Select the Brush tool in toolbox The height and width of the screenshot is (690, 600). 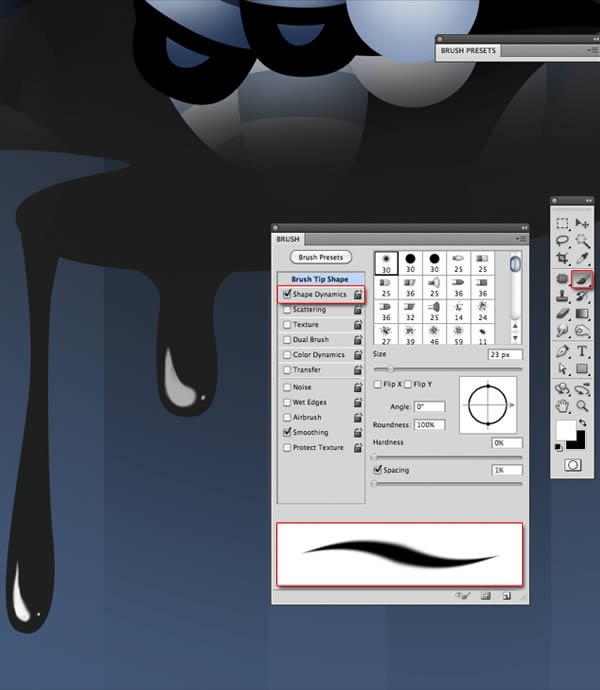click(582, 279)
